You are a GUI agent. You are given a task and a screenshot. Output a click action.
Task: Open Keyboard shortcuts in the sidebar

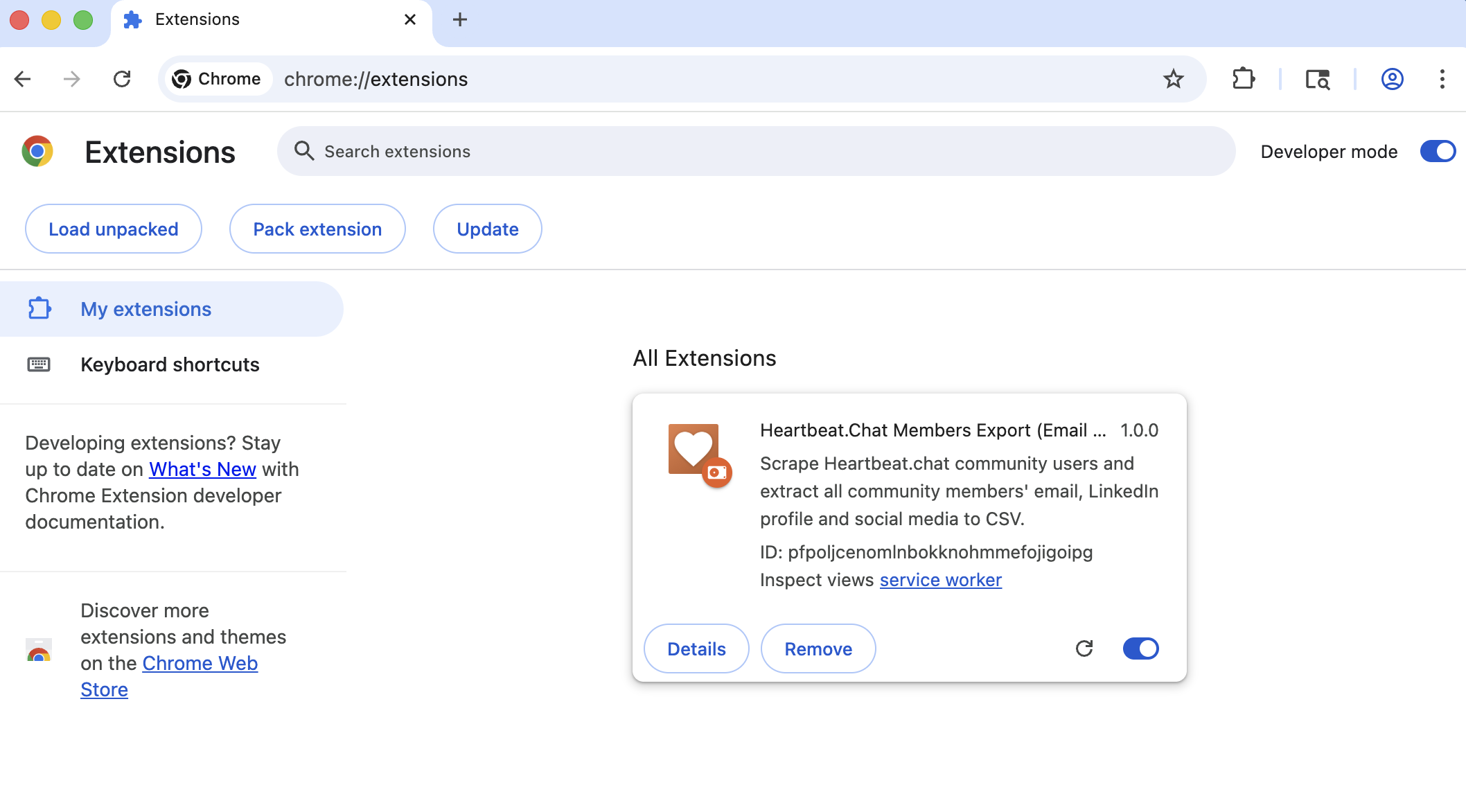click(172, 364)
